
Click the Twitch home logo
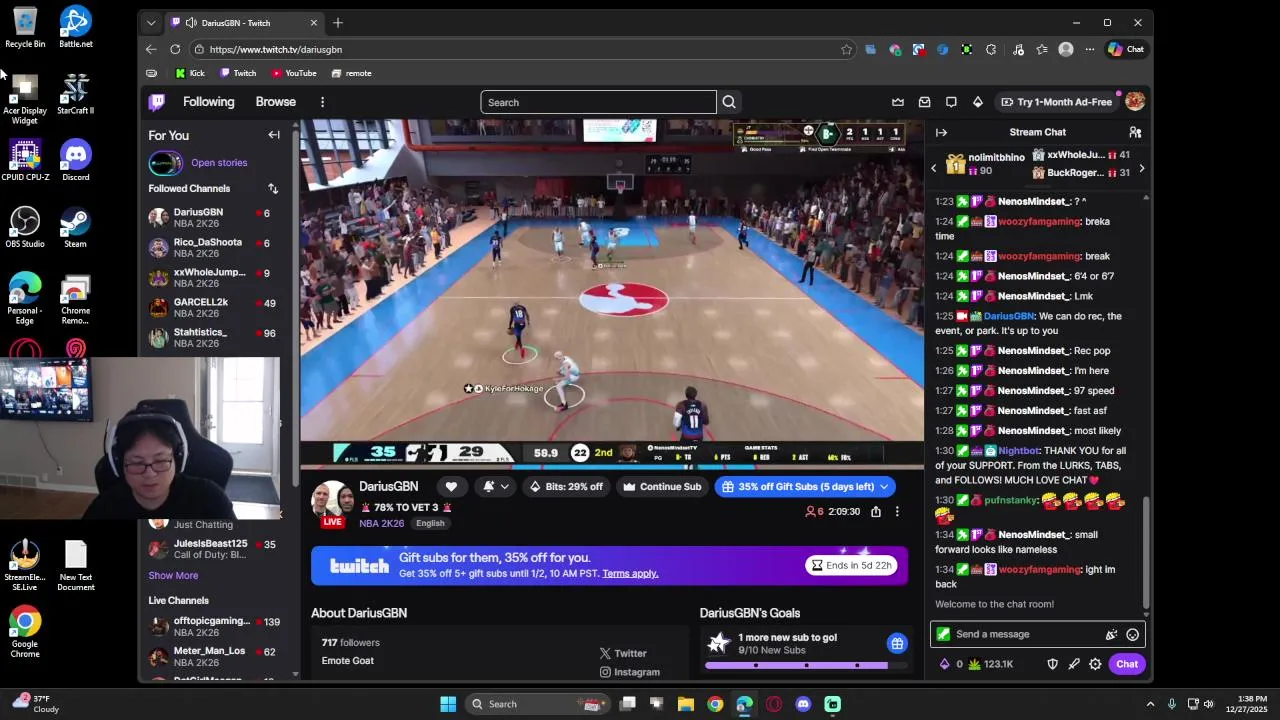[157, 102]
